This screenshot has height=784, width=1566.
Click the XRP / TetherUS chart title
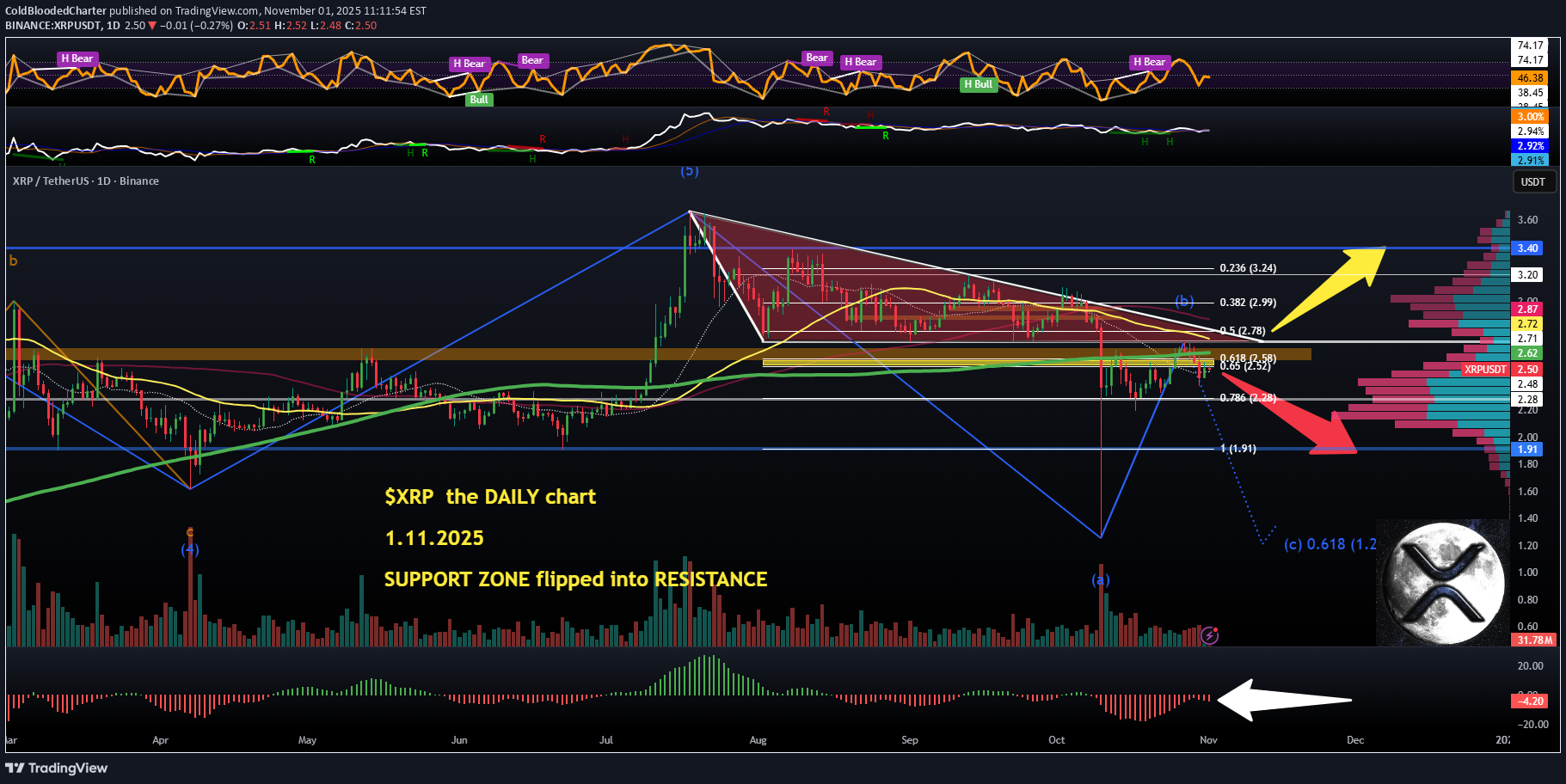(85, 181)
